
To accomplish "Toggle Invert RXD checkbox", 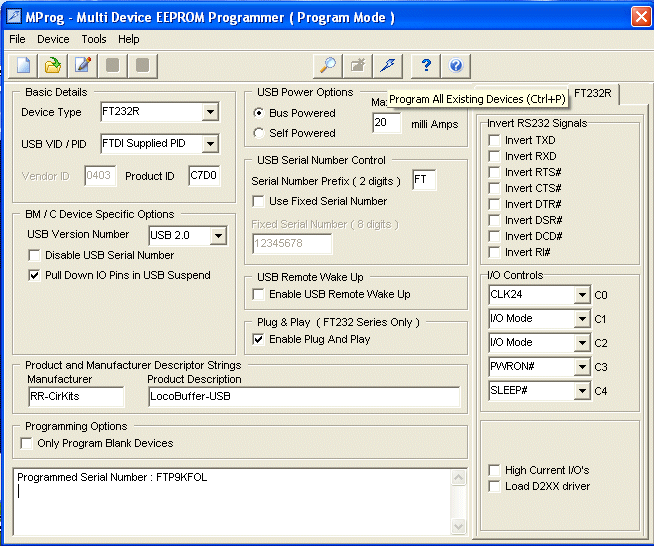I will click(x=494, y=156).
